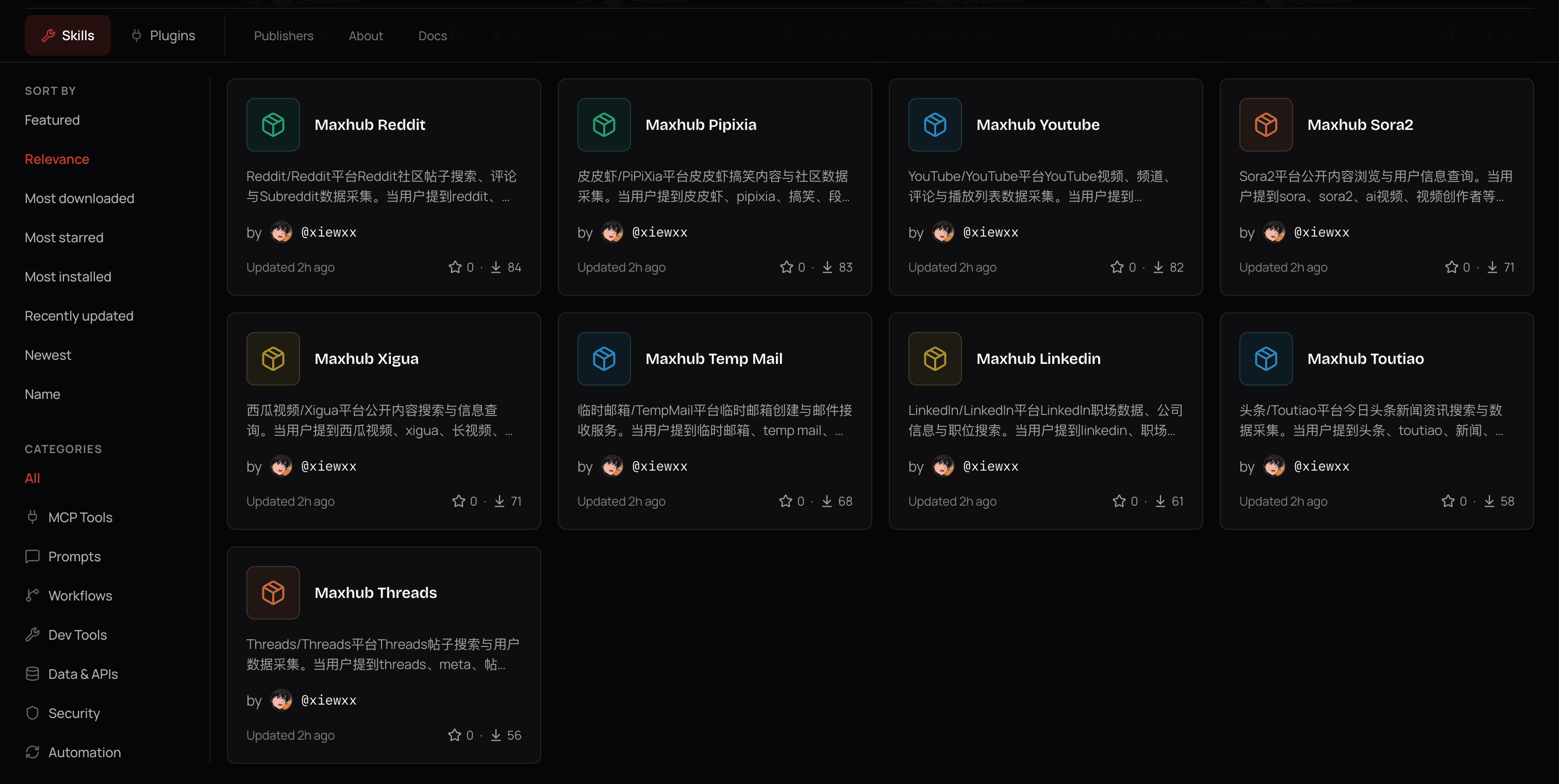Filter by Security category
Viewport: 1559px width, 784px height.
click(63, 713)
